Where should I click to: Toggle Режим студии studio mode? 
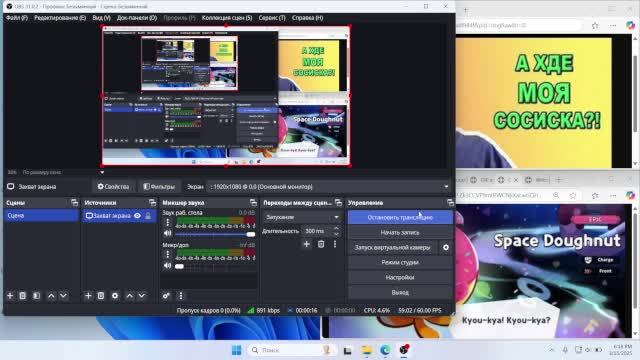click(400, 262)
